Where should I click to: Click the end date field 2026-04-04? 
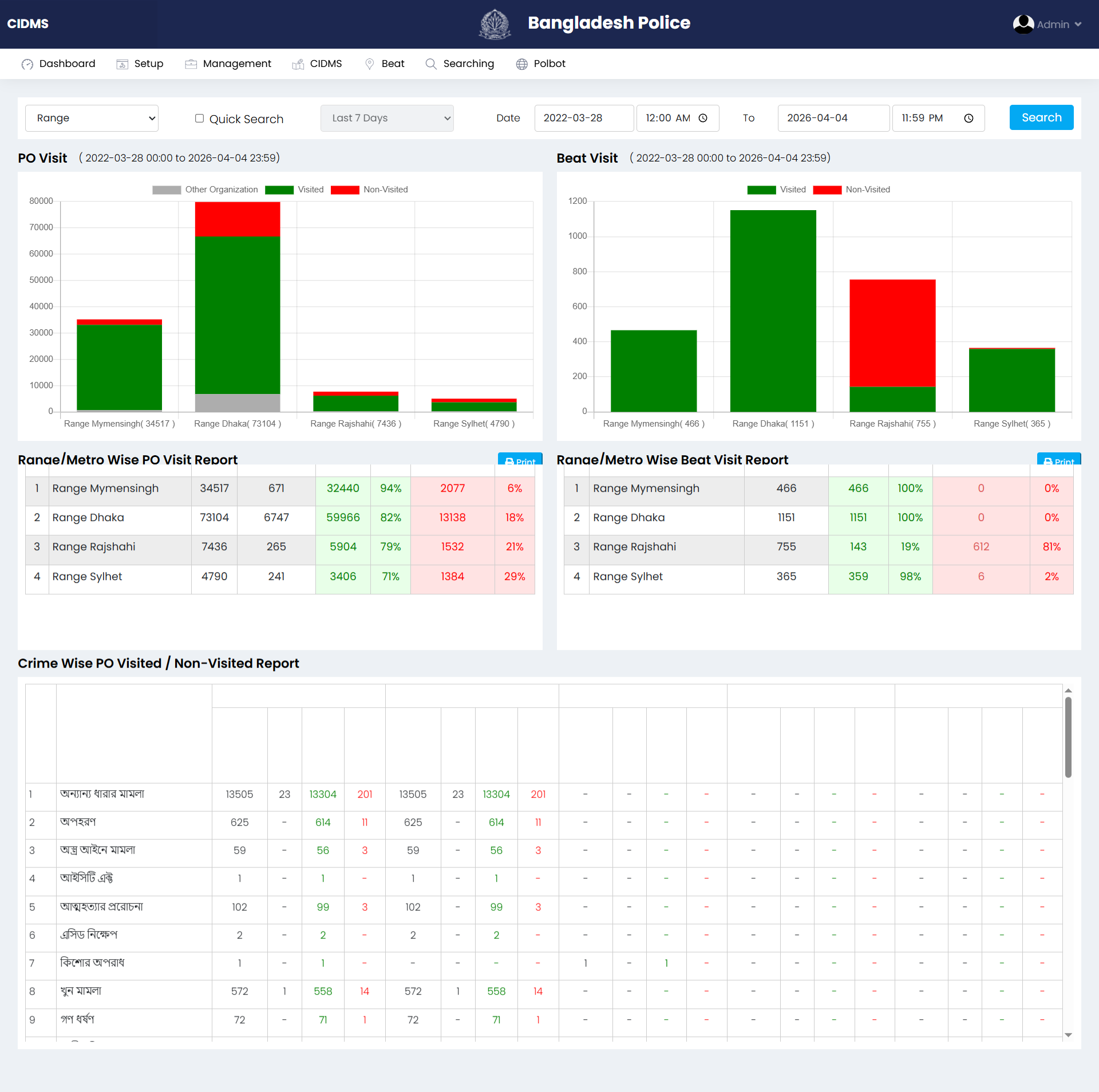tap(833, 118)
